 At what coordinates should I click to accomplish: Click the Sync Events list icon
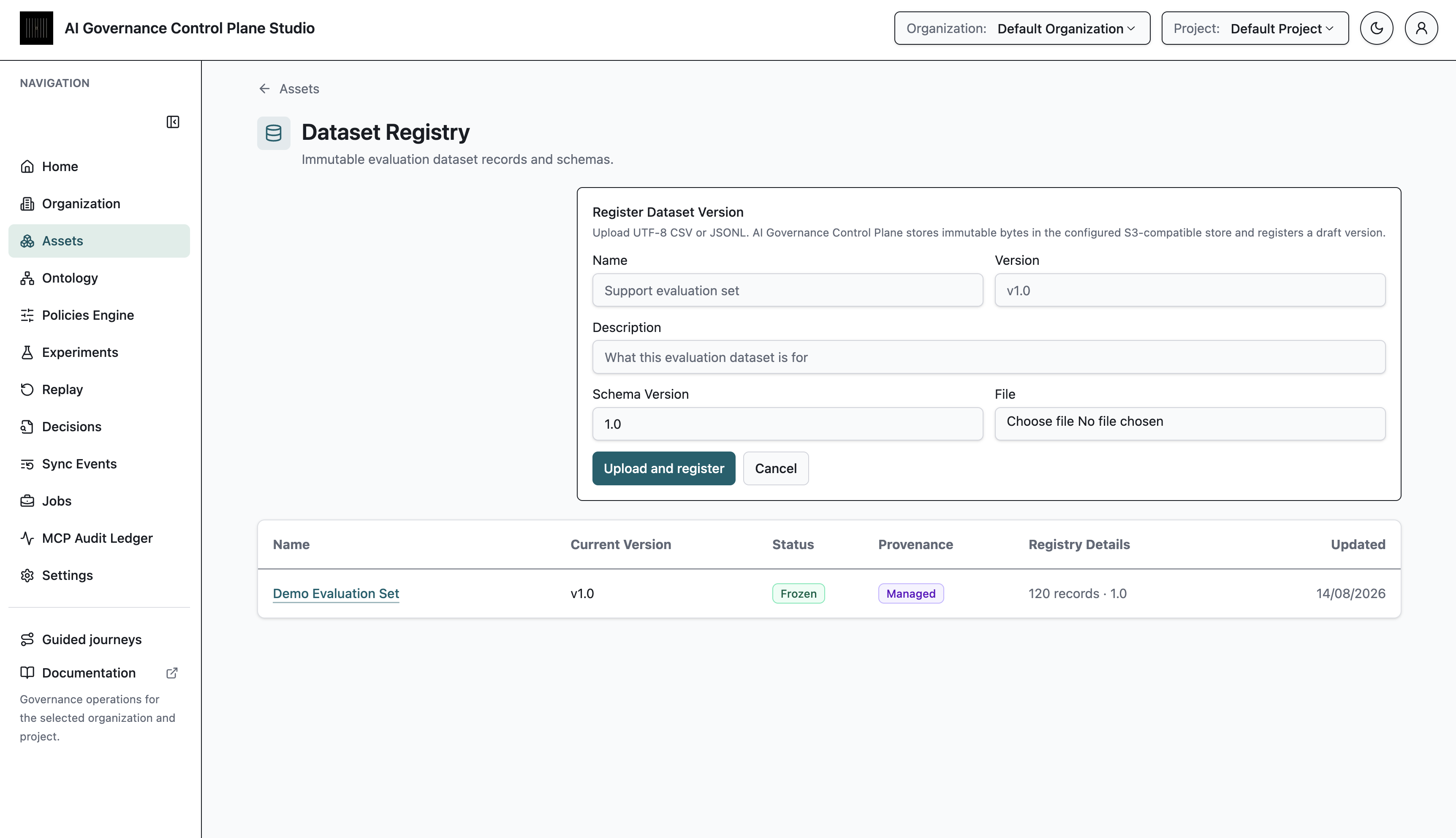pos(27,464)
